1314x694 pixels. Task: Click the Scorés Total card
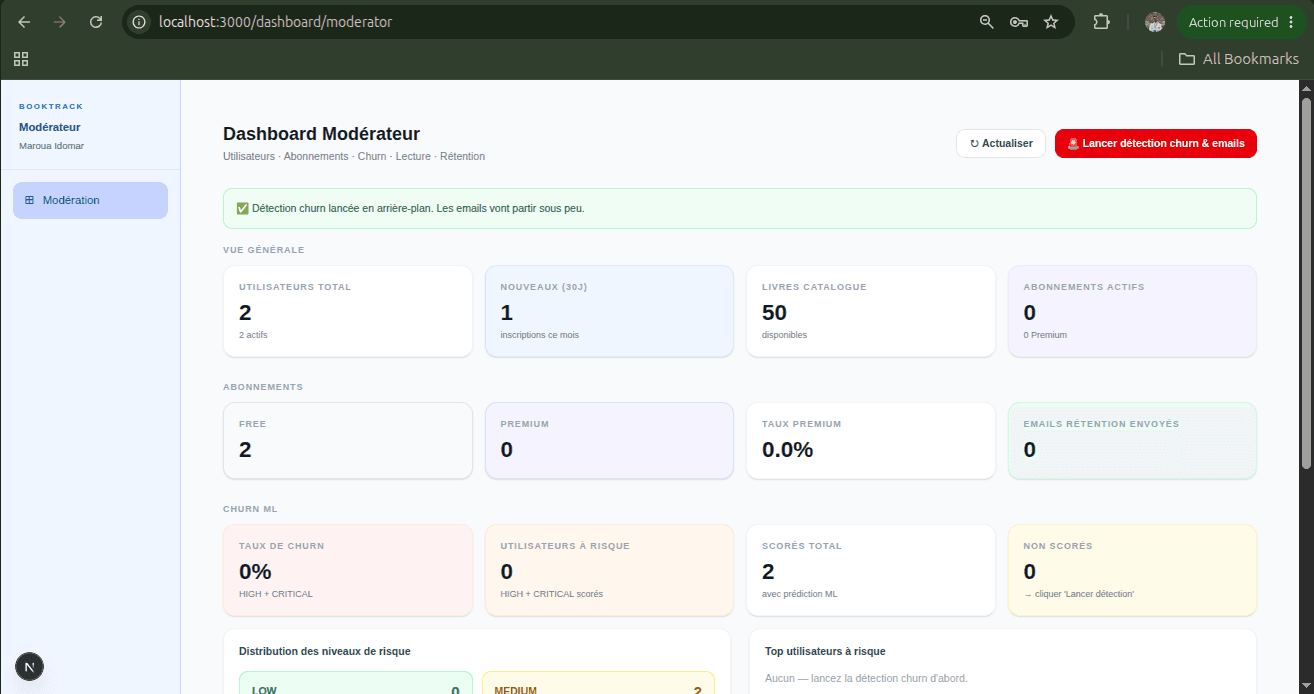(871, 570)
